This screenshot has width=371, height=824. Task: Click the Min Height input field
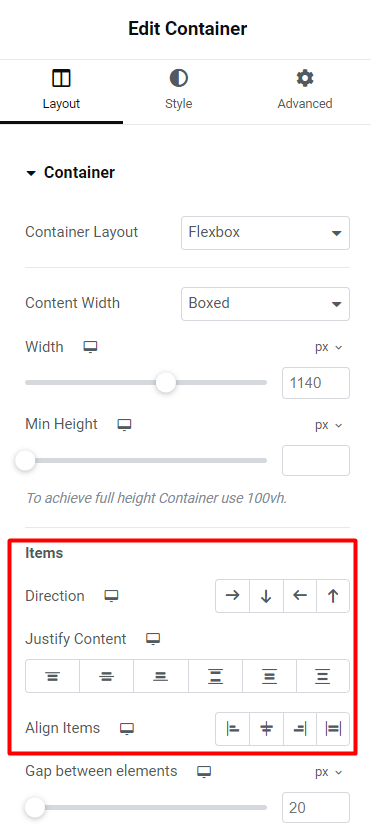point(316,460)
